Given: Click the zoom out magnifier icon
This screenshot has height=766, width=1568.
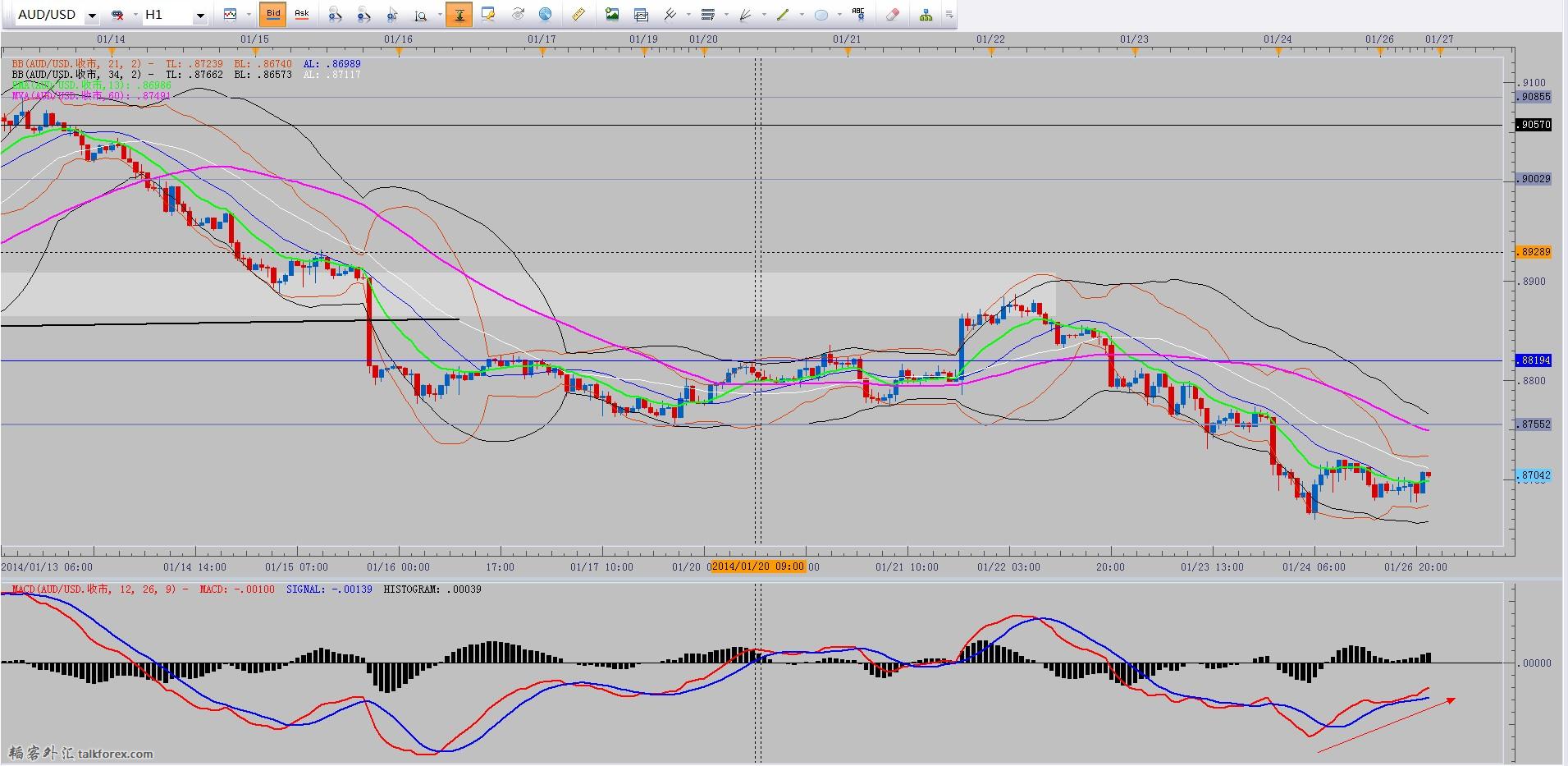Looking at the screenshot, I should pyautogui.click(x=363, y=15).
